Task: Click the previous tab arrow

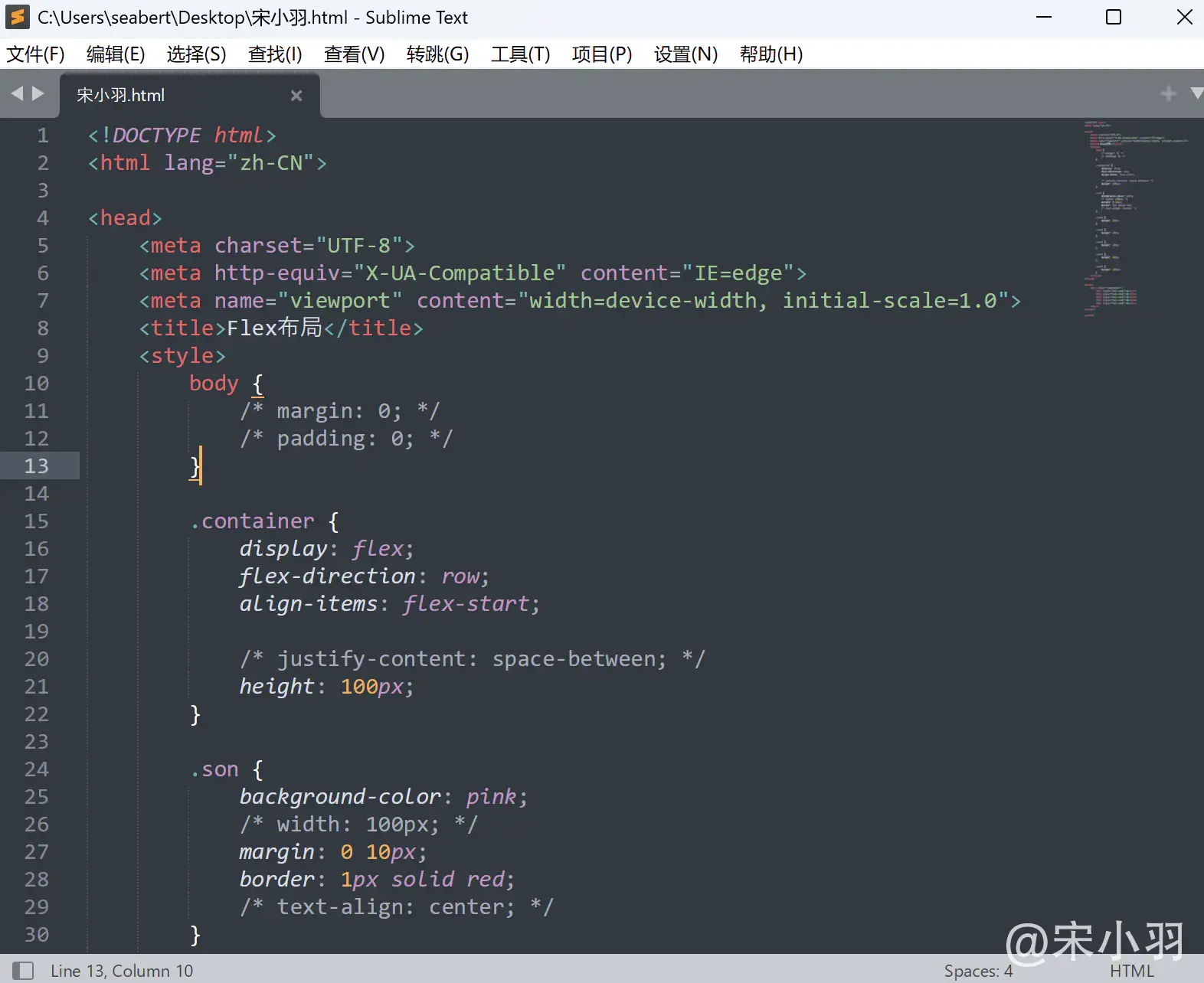Action: [17, 93]
